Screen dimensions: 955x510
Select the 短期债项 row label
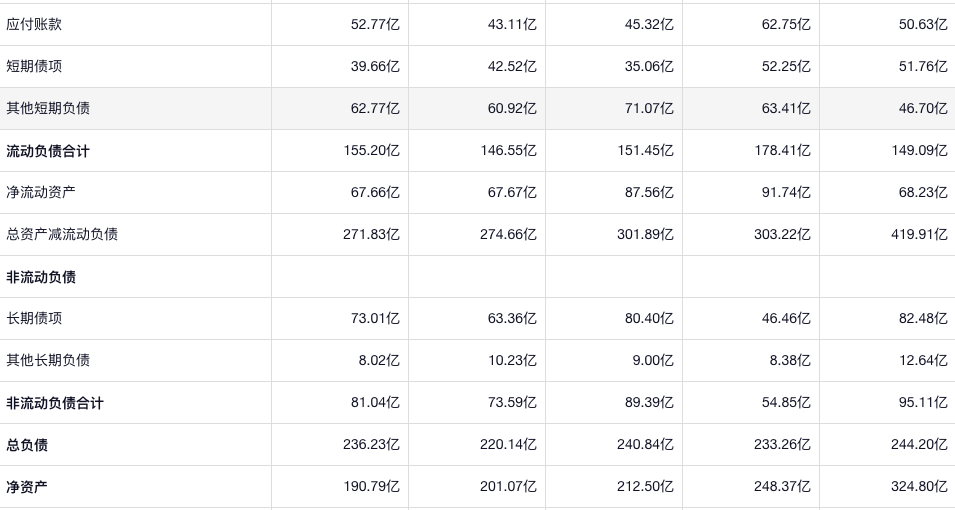point(34,66)
